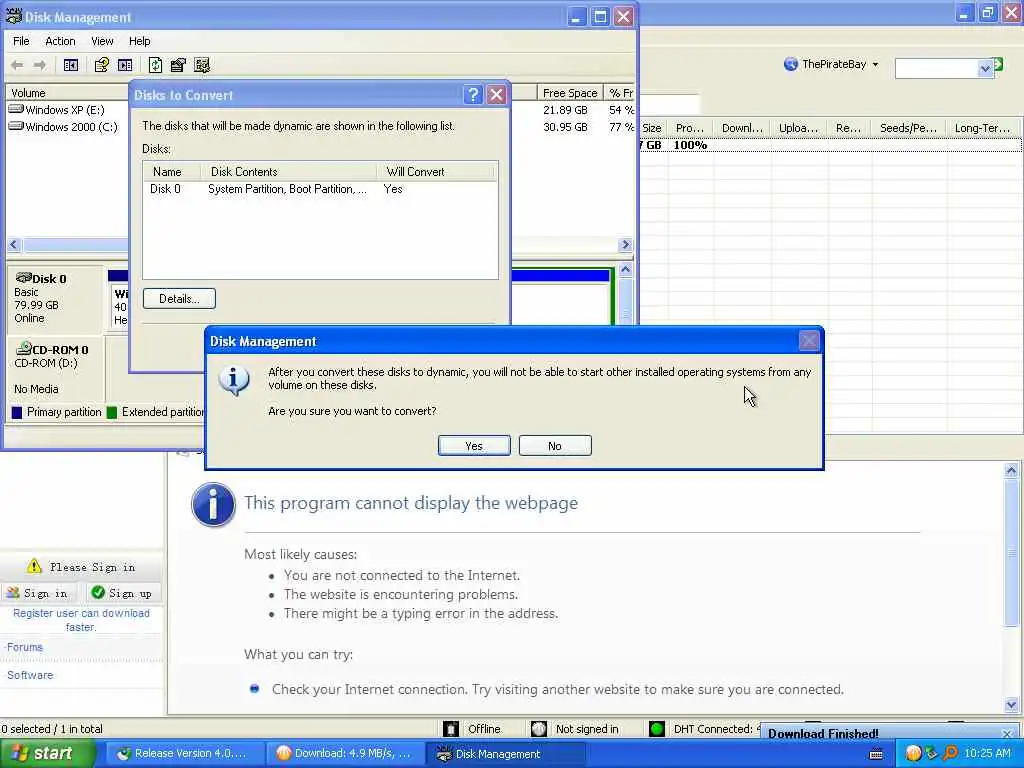This screenshot has height=768, width=1024.
Task: Click the Forward arrow toolbar icon
Action: tap(40, 65)
